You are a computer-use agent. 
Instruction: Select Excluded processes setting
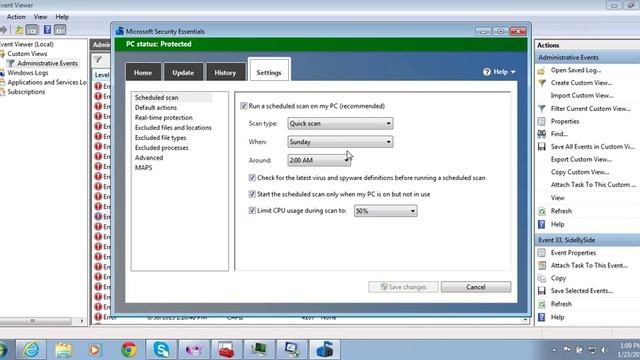(162, 148)
